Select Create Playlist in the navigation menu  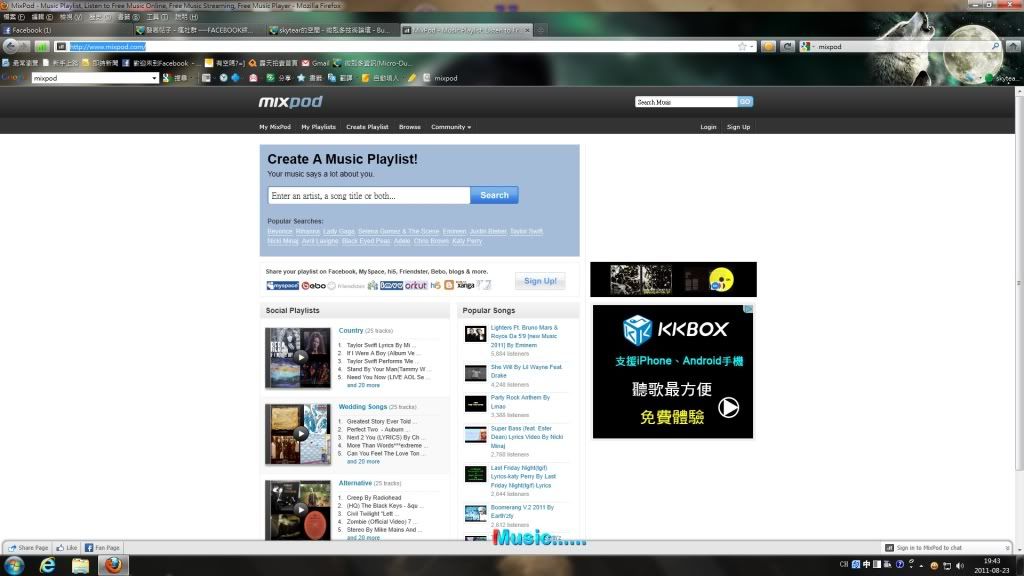[x=367, y=127]
